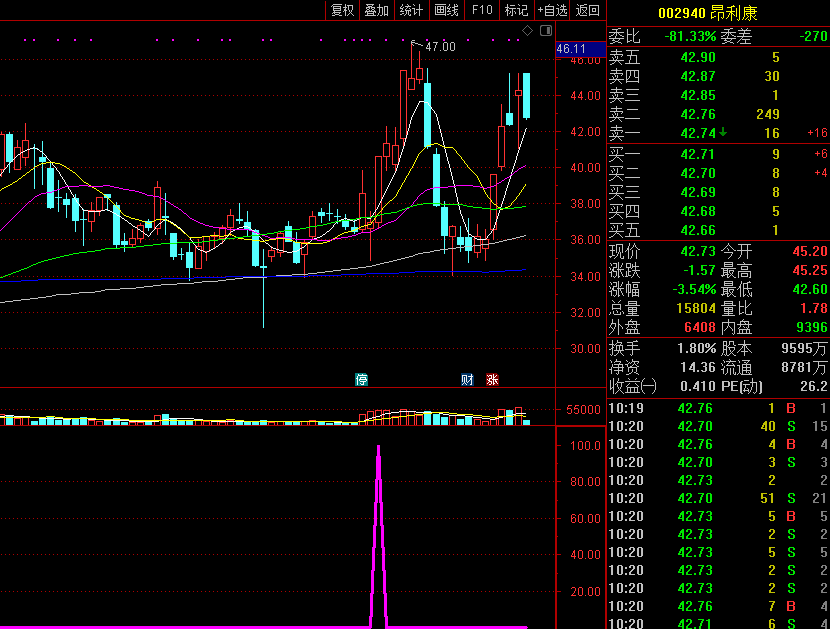Click the 卖五 price 42.90
830x629 pixels.
(x=698, y=57)
